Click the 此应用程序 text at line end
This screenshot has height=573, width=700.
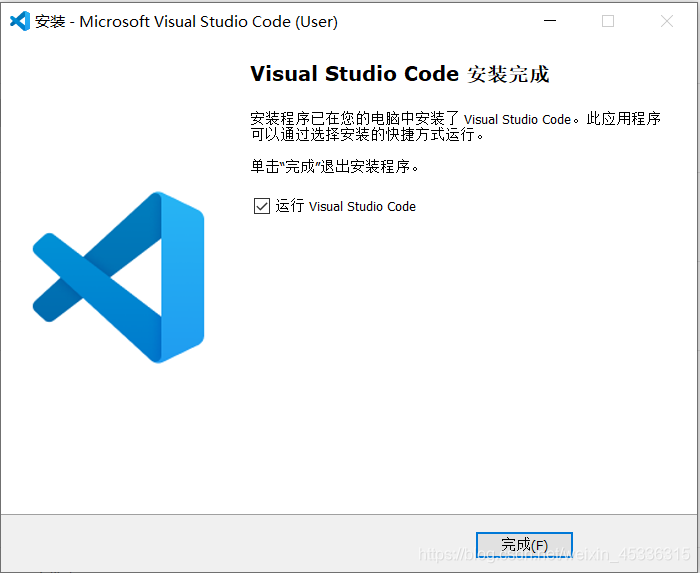pyautogui.click(x=623, y=119)
